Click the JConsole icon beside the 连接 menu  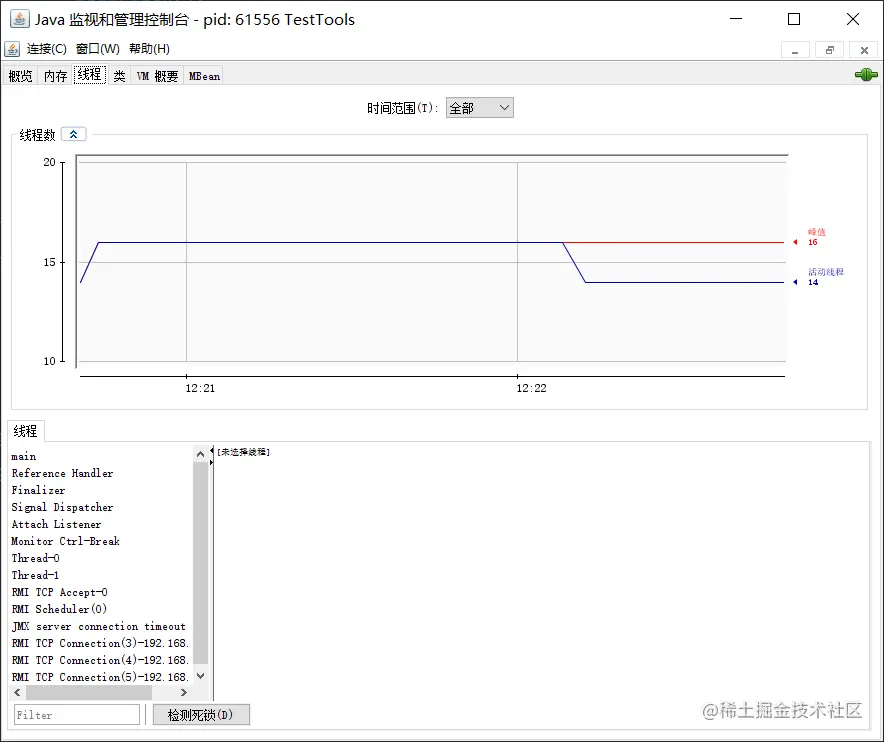click(x=12, y=48)
